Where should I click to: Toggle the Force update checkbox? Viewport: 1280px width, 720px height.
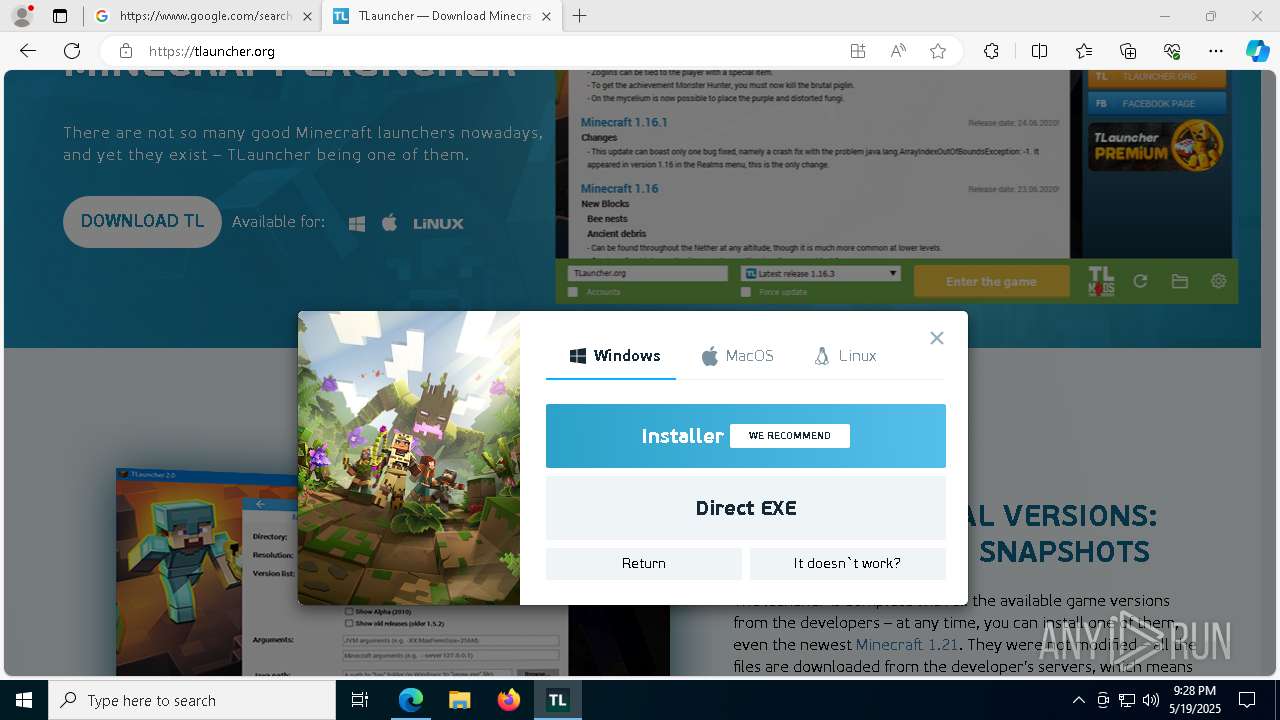[x=746, y=292]
